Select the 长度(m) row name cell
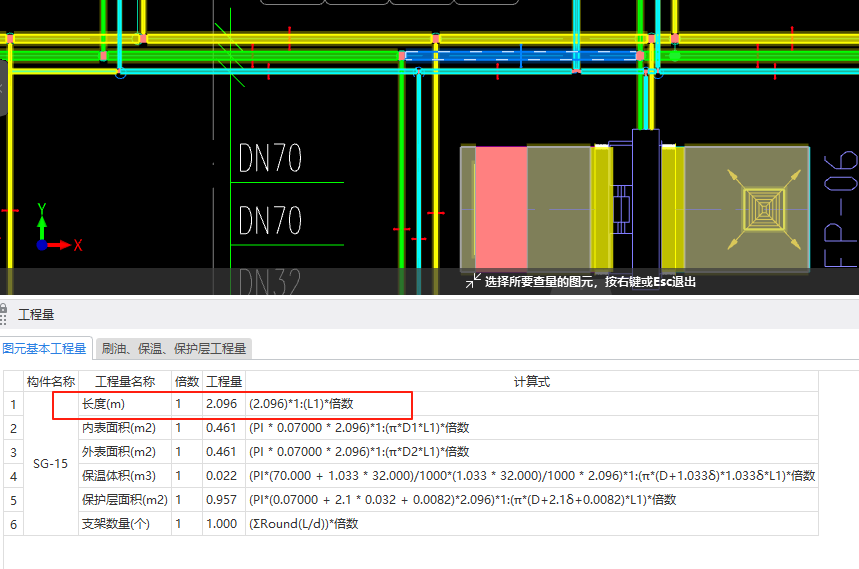Viewport: 859px width, 569px height. coord(125,404)
